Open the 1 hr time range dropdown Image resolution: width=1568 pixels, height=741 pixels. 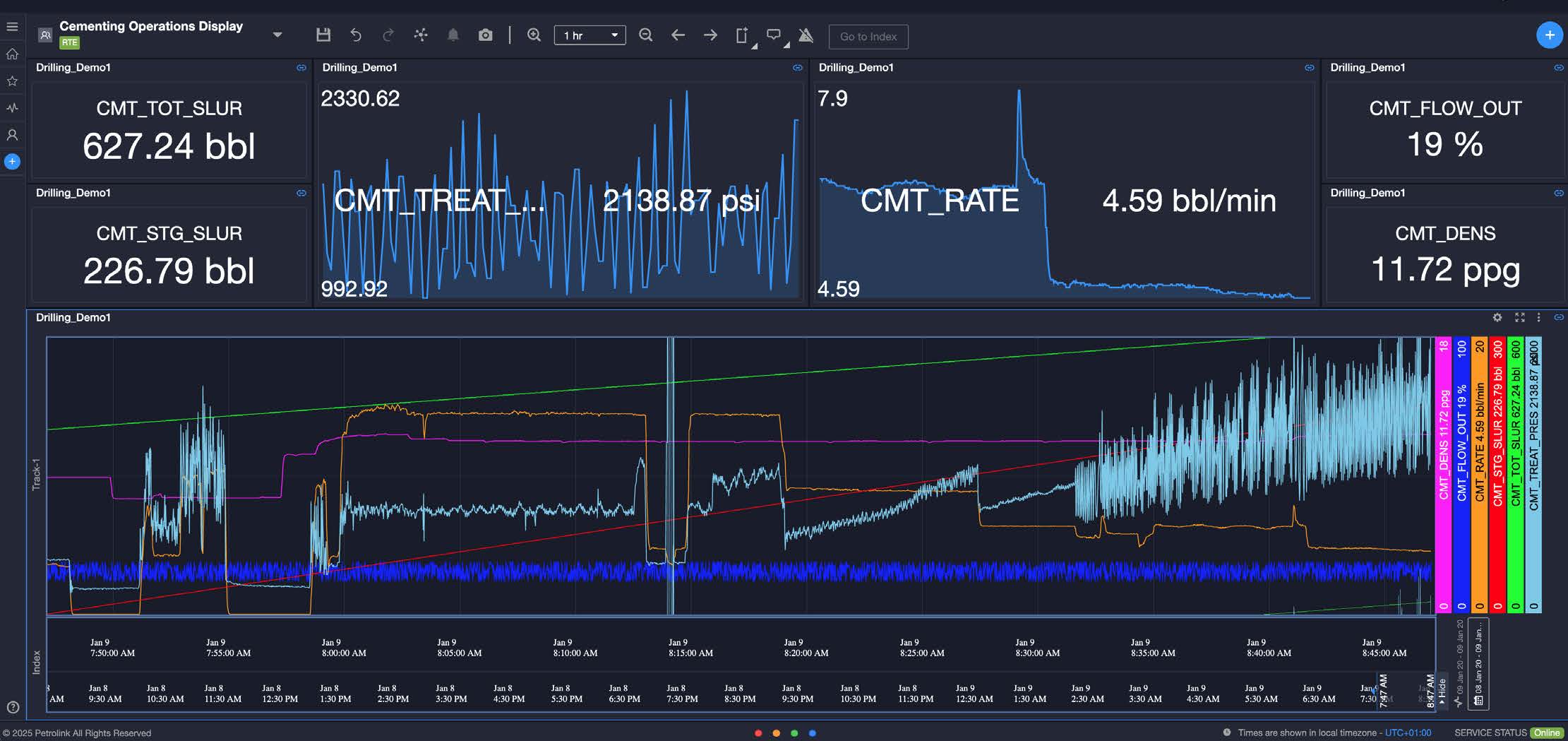tap(590, 35)
